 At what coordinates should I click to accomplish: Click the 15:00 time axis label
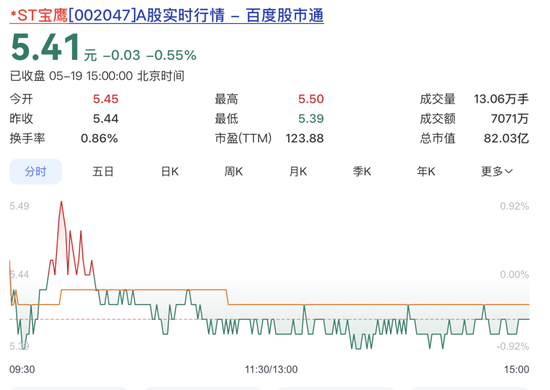[516, 369]
